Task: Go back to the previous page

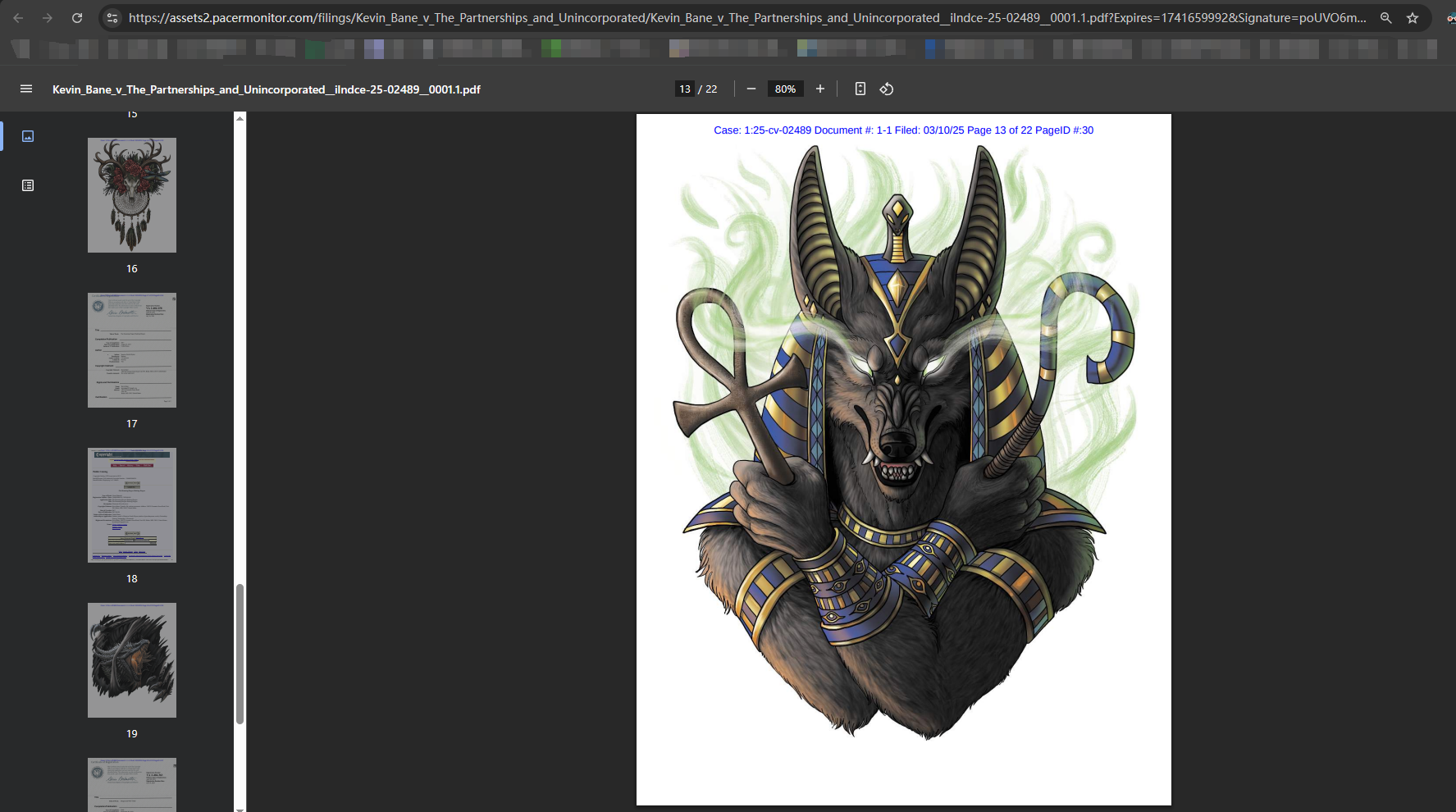Action: [x=18, y=17]
